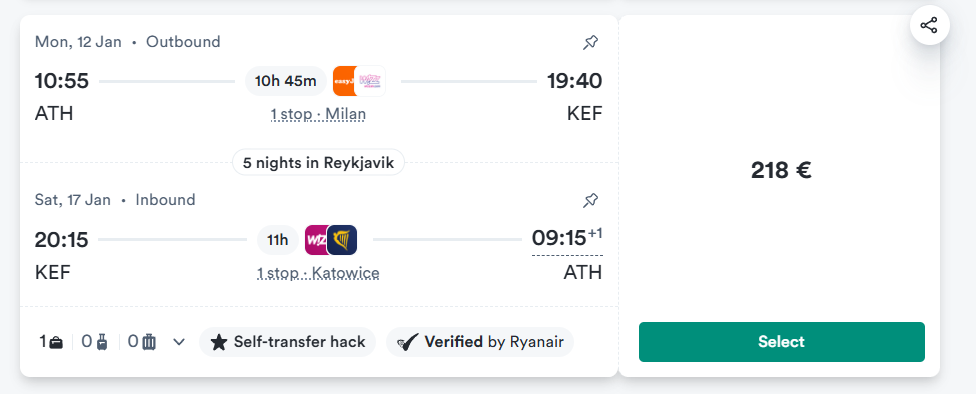Viewport: 976px width, 394px height.
Task: Click the share icon on the flight card
Action: coord(929,26)
